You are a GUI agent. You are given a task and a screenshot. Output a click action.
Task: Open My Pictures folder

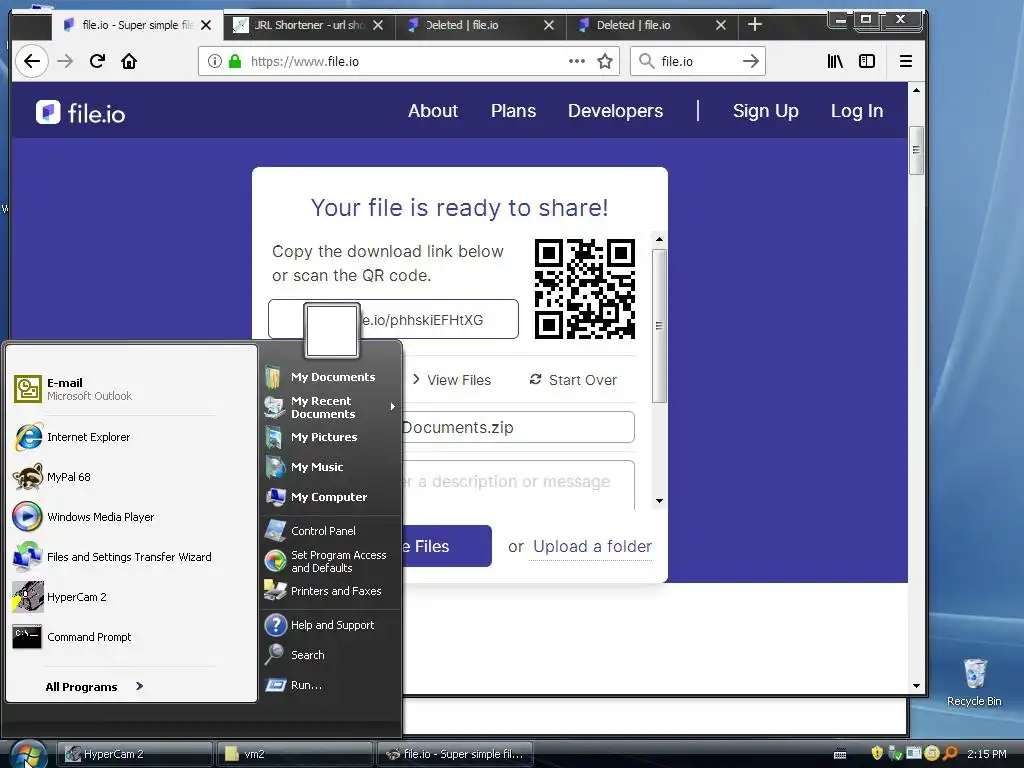tap(330, 437)
